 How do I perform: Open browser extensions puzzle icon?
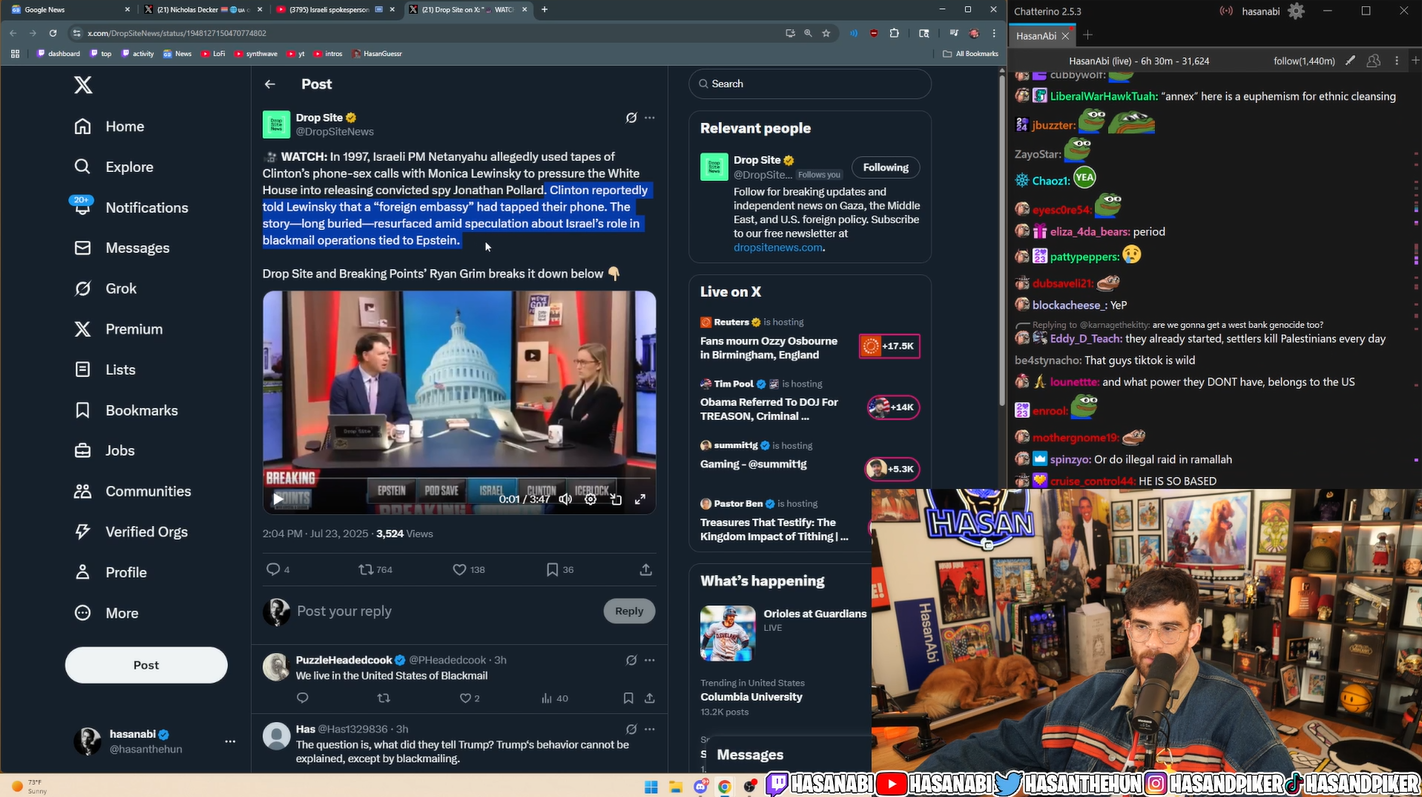tap(894, 33)
